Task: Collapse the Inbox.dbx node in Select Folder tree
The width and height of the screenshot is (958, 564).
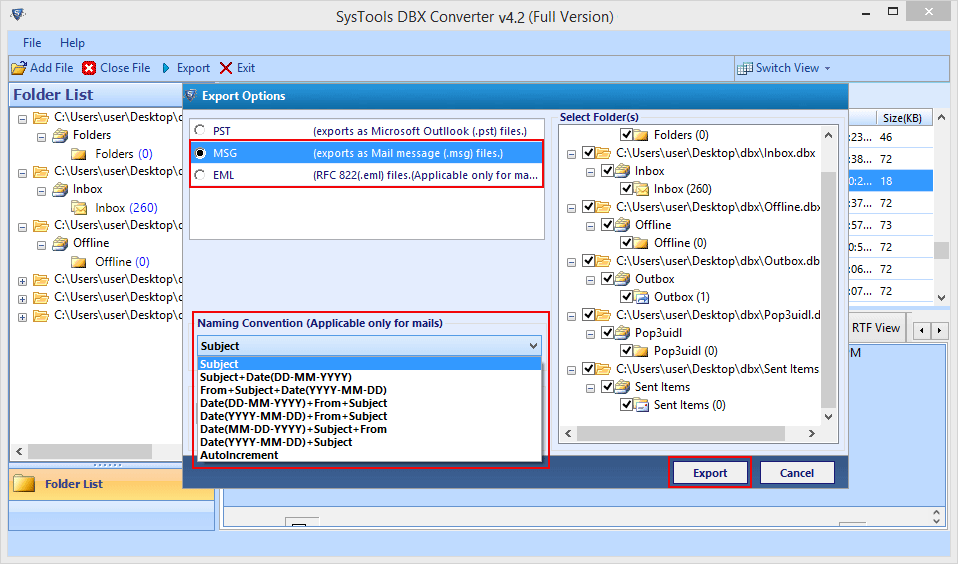Action: pyautogui.click(x=571, y=155)
